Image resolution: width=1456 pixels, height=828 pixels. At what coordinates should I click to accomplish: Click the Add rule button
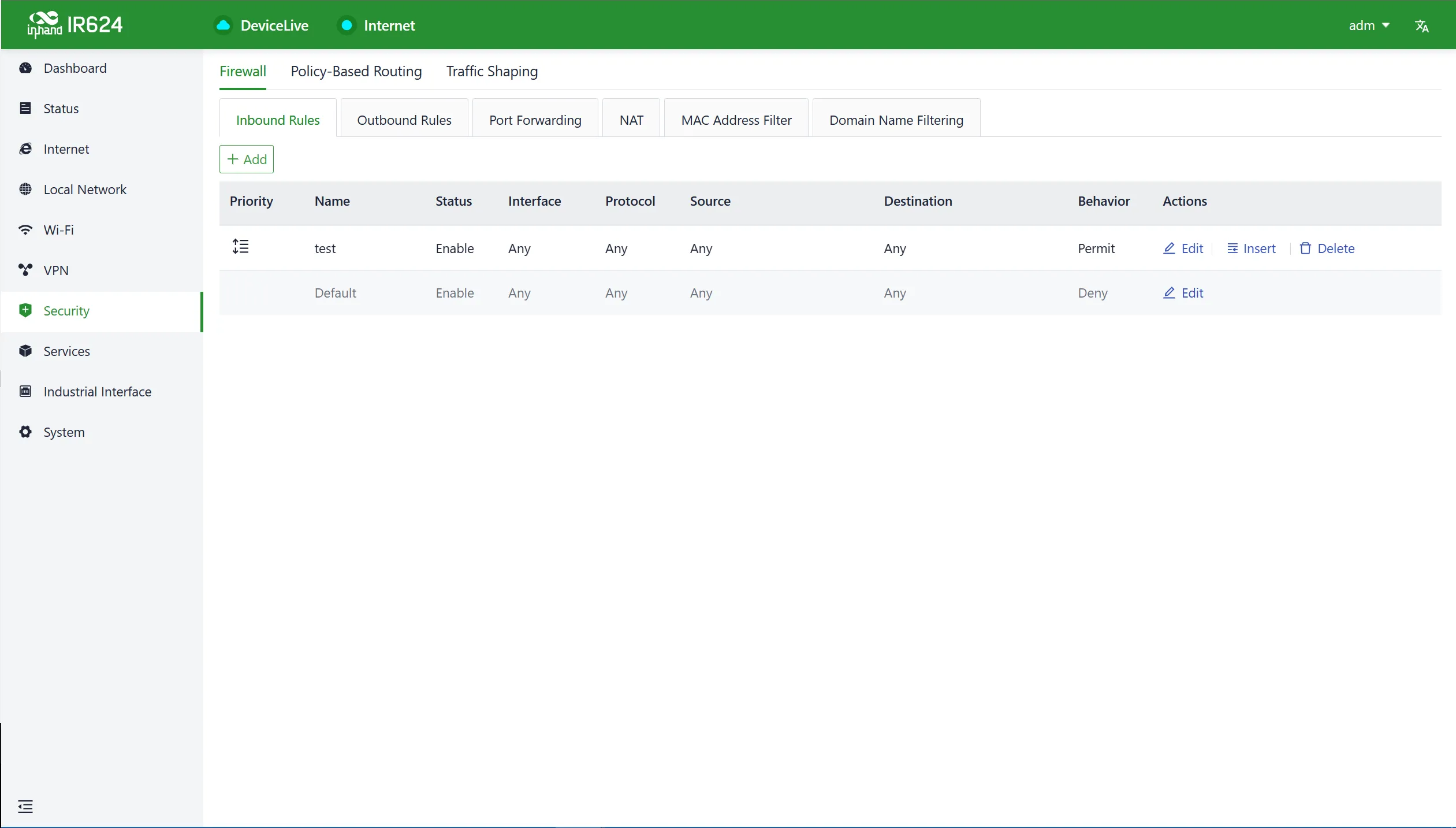coord(247,159)
